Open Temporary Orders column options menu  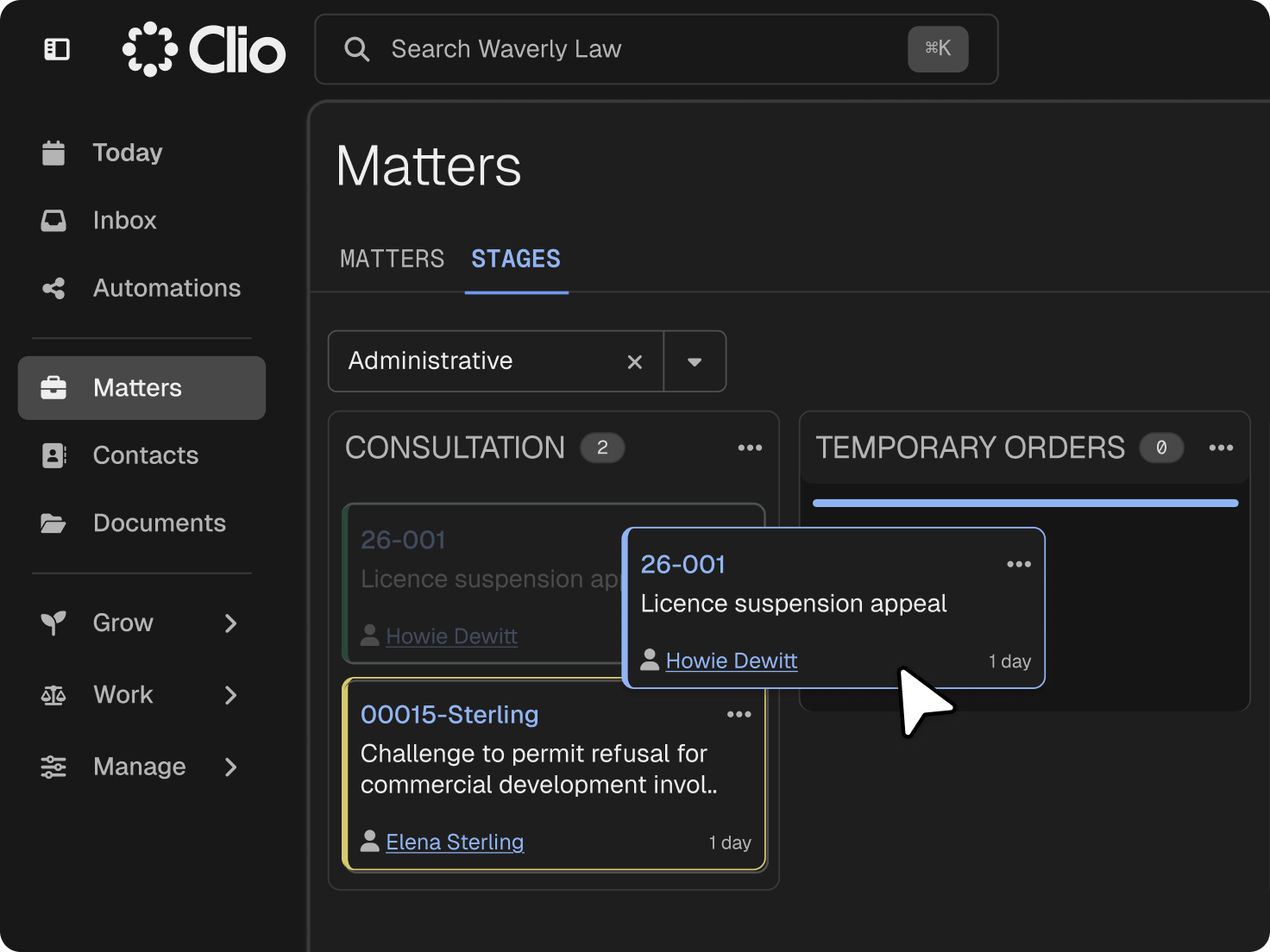tap(1221, 448)
